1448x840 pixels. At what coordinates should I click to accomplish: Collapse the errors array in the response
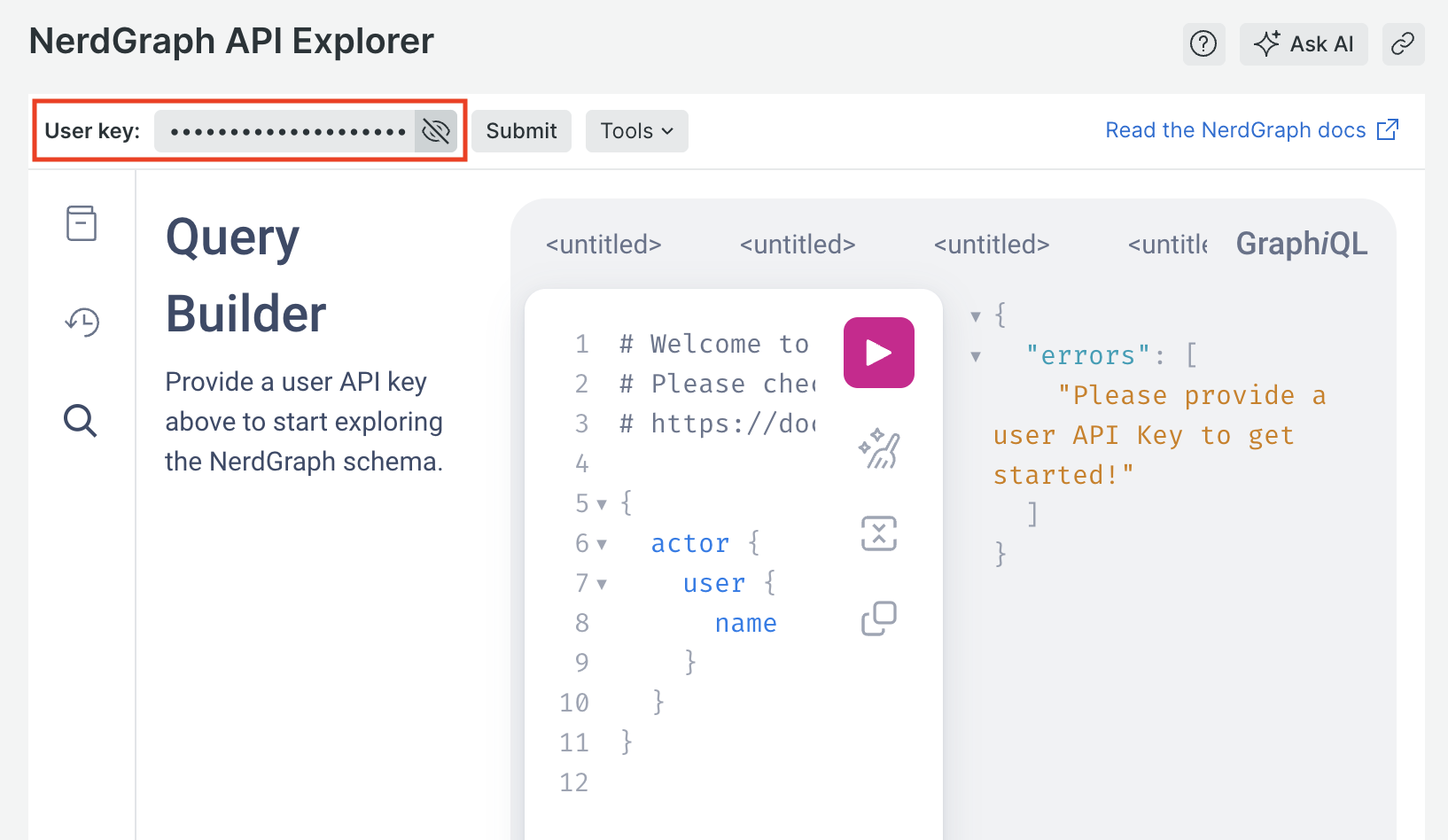click(975, 355)
